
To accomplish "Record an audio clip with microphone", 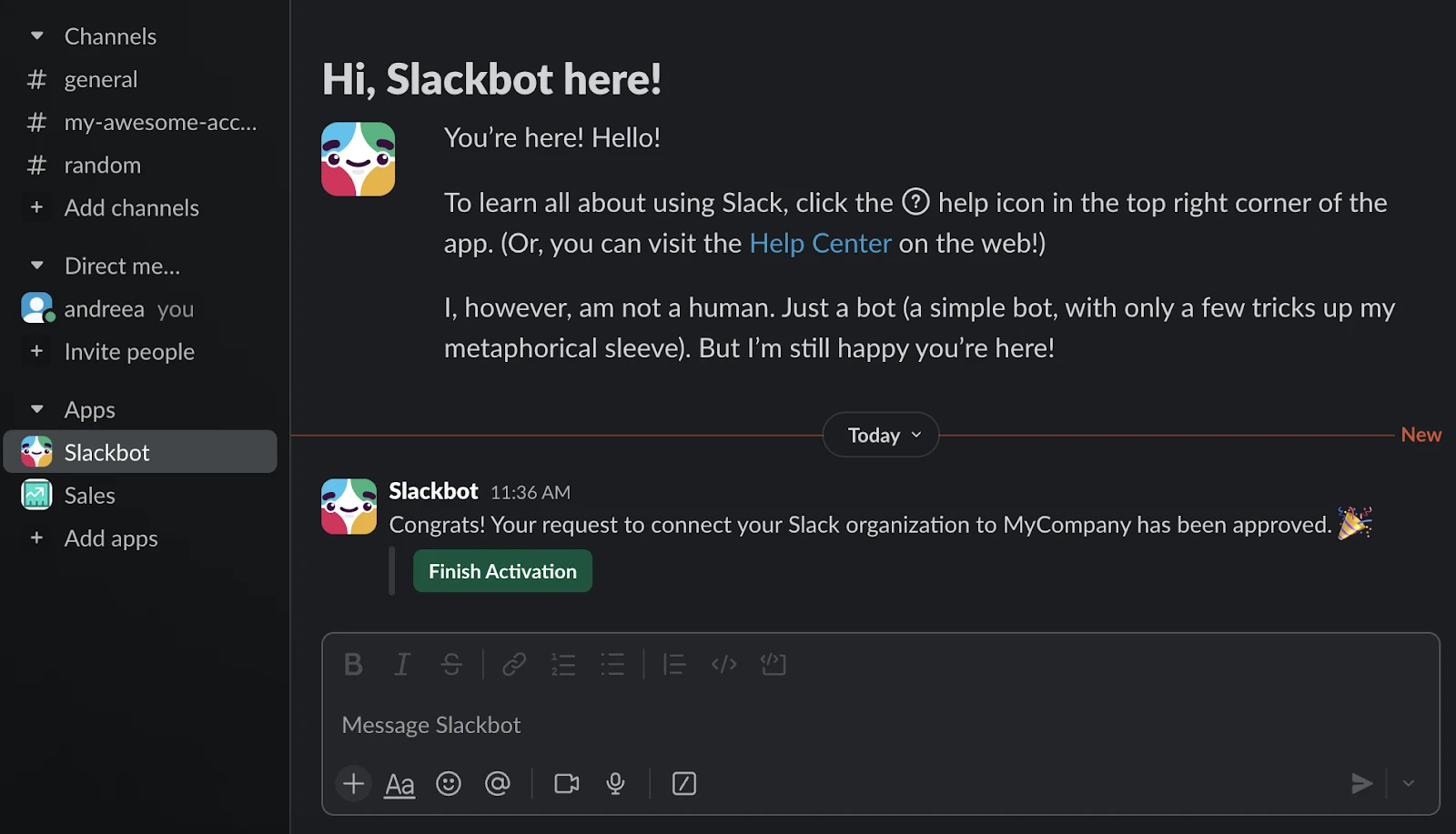I will click(x=616, y=784).
